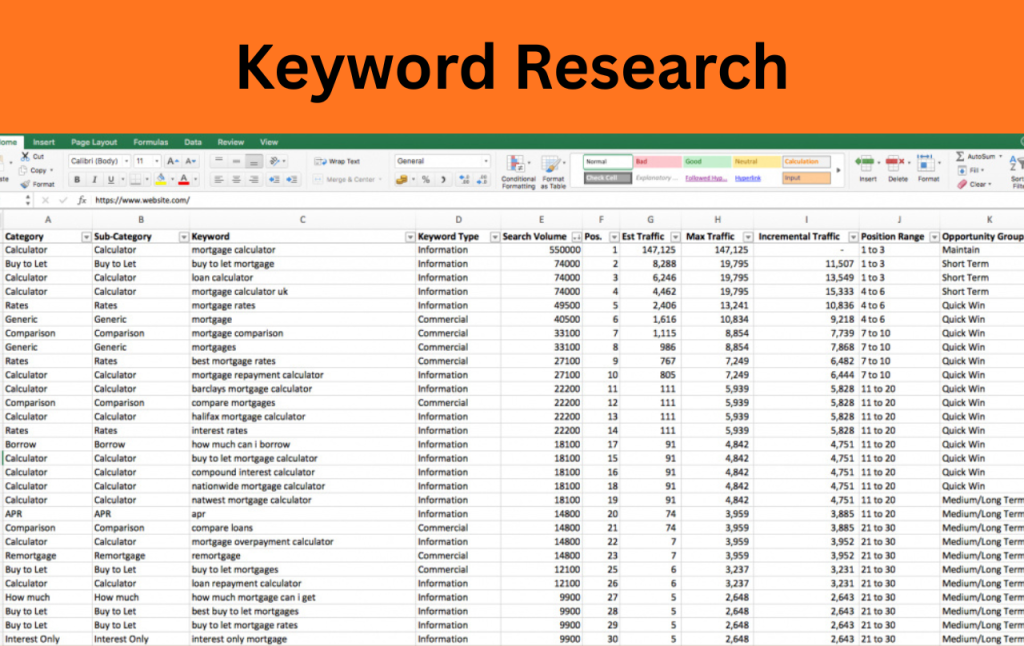Click the Conditional Formatting icon
Image resolution: width=1024 pixels, height=646 pixels.
518,166
